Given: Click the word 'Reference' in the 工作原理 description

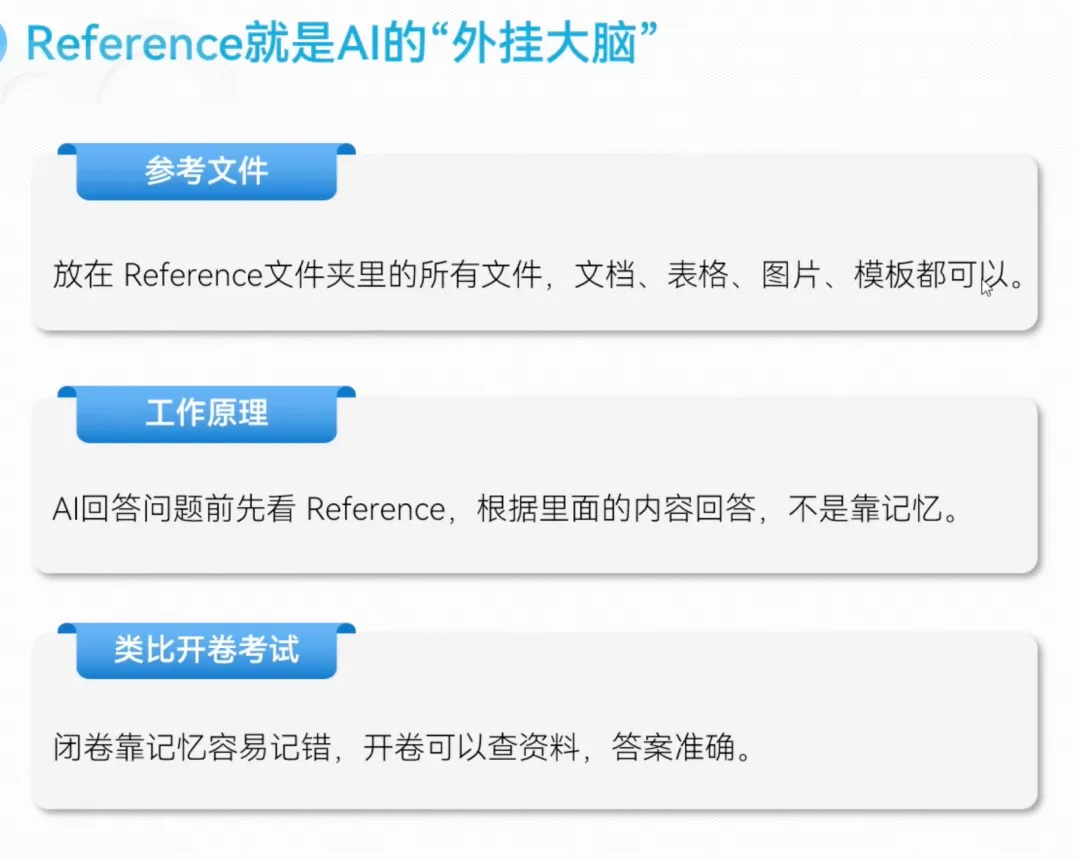Looking at the screenshot, I should pos(376,510).
